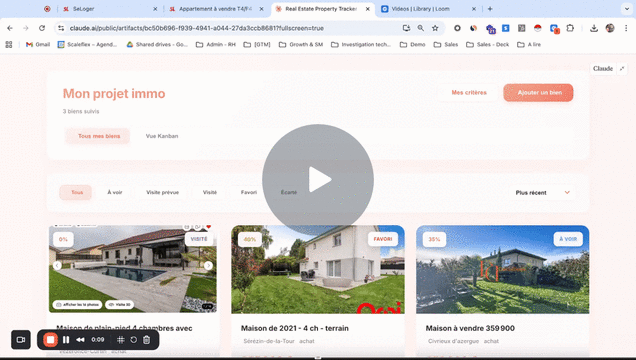Filter properties by Tous
636x360 pixels.
pos(77,192)
